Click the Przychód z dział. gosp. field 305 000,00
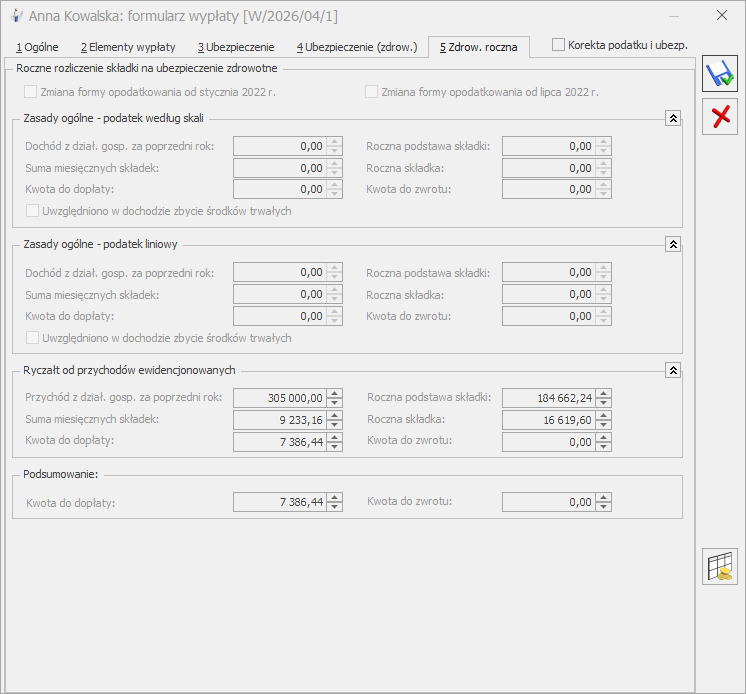Image resolution: width=746 pixels, height=694 pixels. point(280,398)
